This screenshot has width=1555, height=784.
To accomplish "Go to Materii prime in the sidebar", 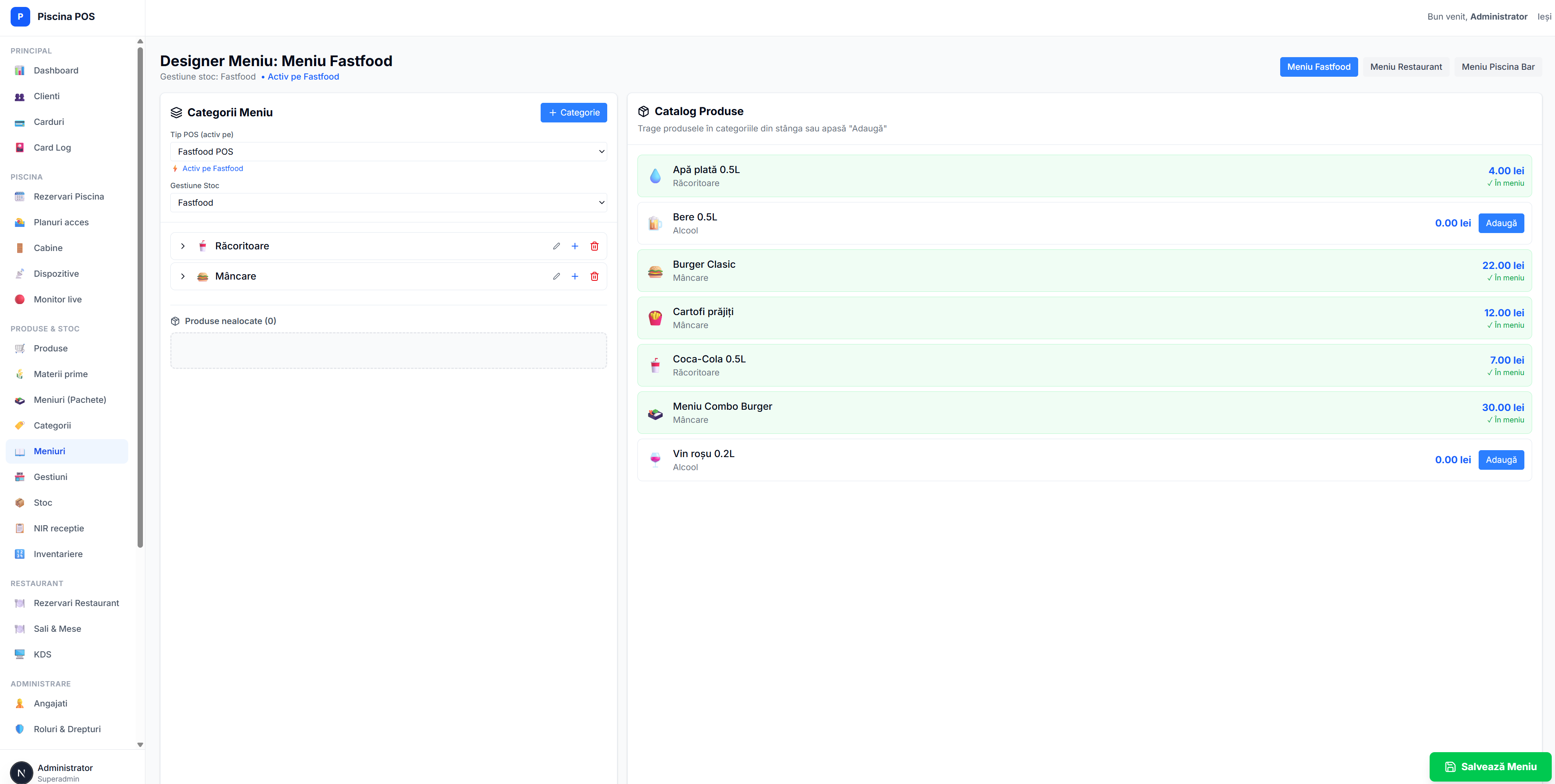I will (x=67, y=374).
